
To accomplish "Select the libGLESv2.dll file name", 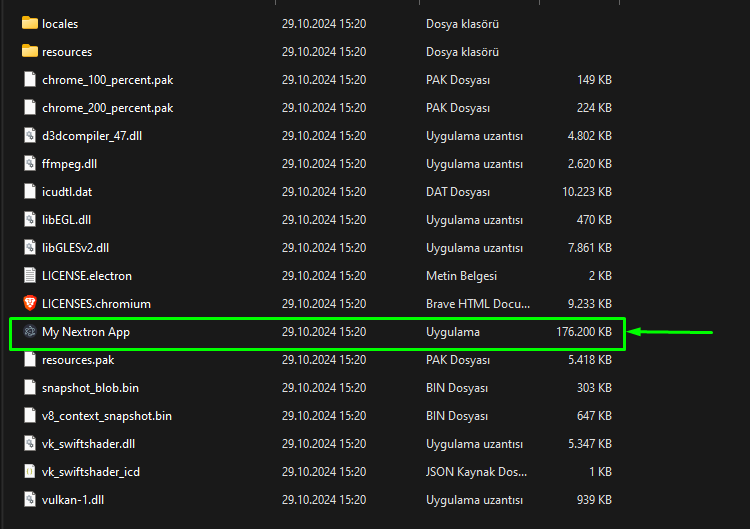I will (76, 247).
